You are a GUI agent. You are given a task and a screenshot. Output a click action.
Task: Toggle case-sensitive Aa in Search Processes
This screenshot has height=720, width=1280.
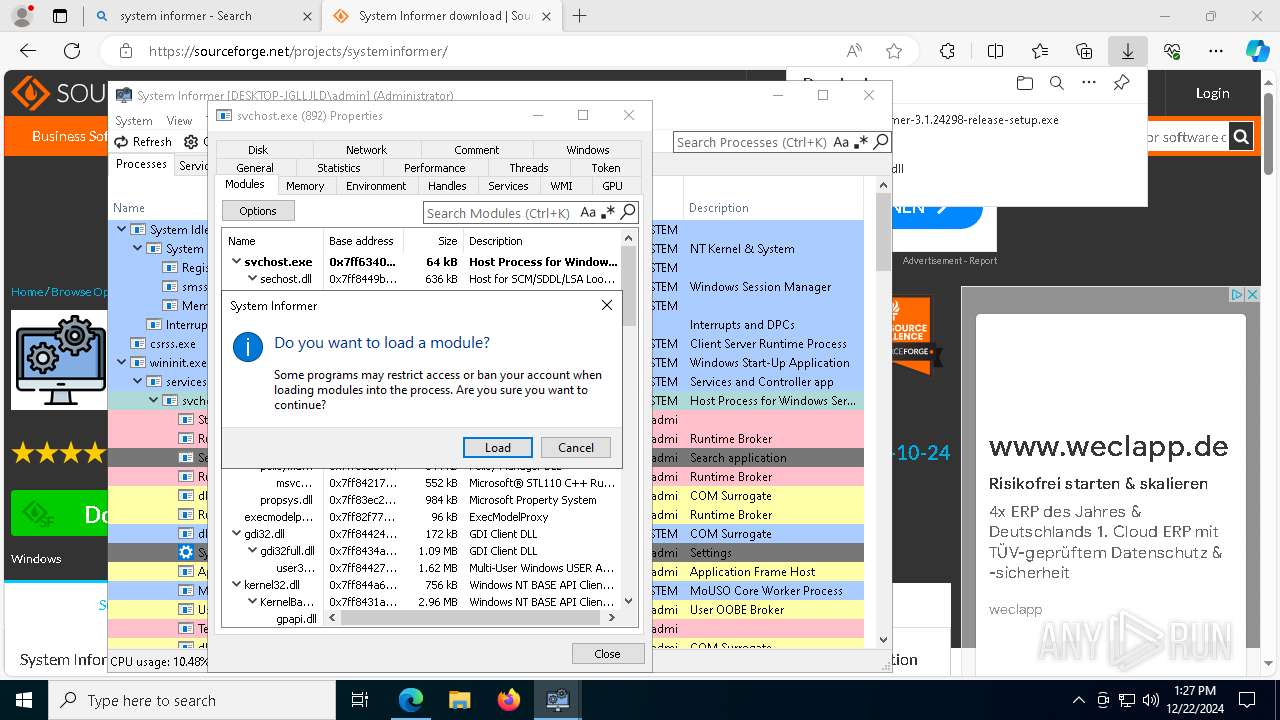(x=841, y=142)
